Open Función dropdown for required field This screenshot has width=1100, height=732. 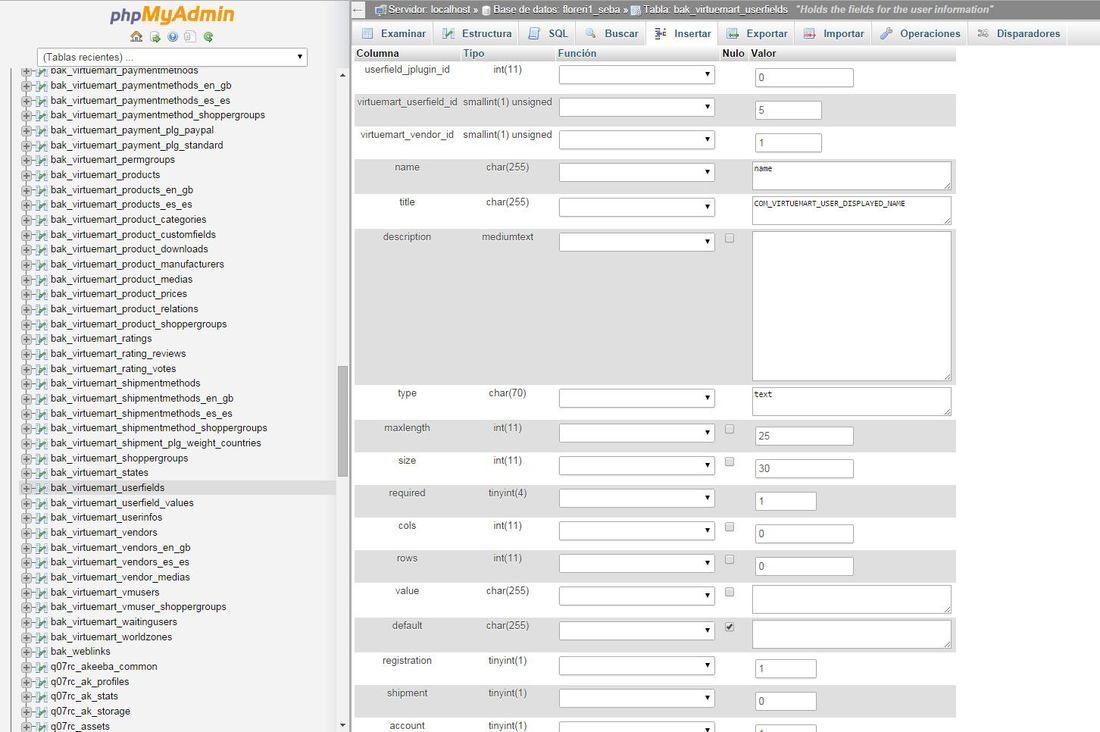click(x=637, y=498)
